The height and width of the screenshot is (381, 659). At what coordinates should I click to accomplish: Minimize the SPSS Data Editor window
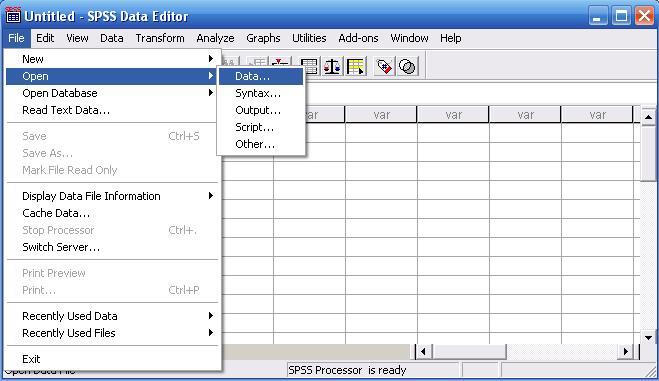pos(598,16)
